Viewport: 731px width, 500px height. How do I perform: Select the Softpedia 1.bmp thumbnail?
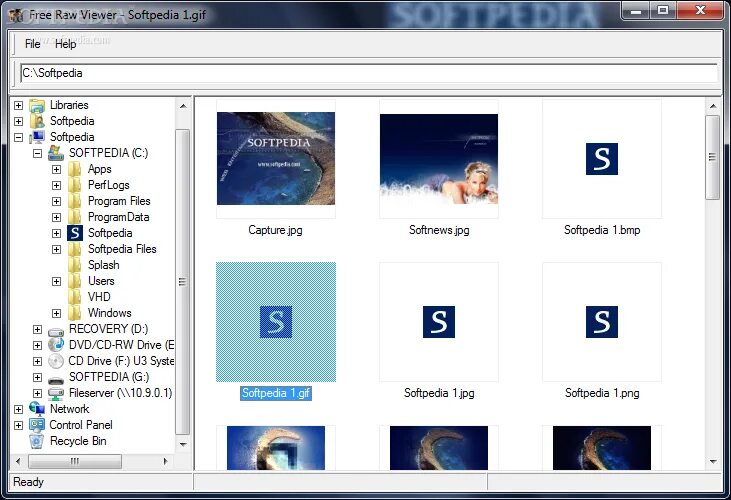coord(602,158)
